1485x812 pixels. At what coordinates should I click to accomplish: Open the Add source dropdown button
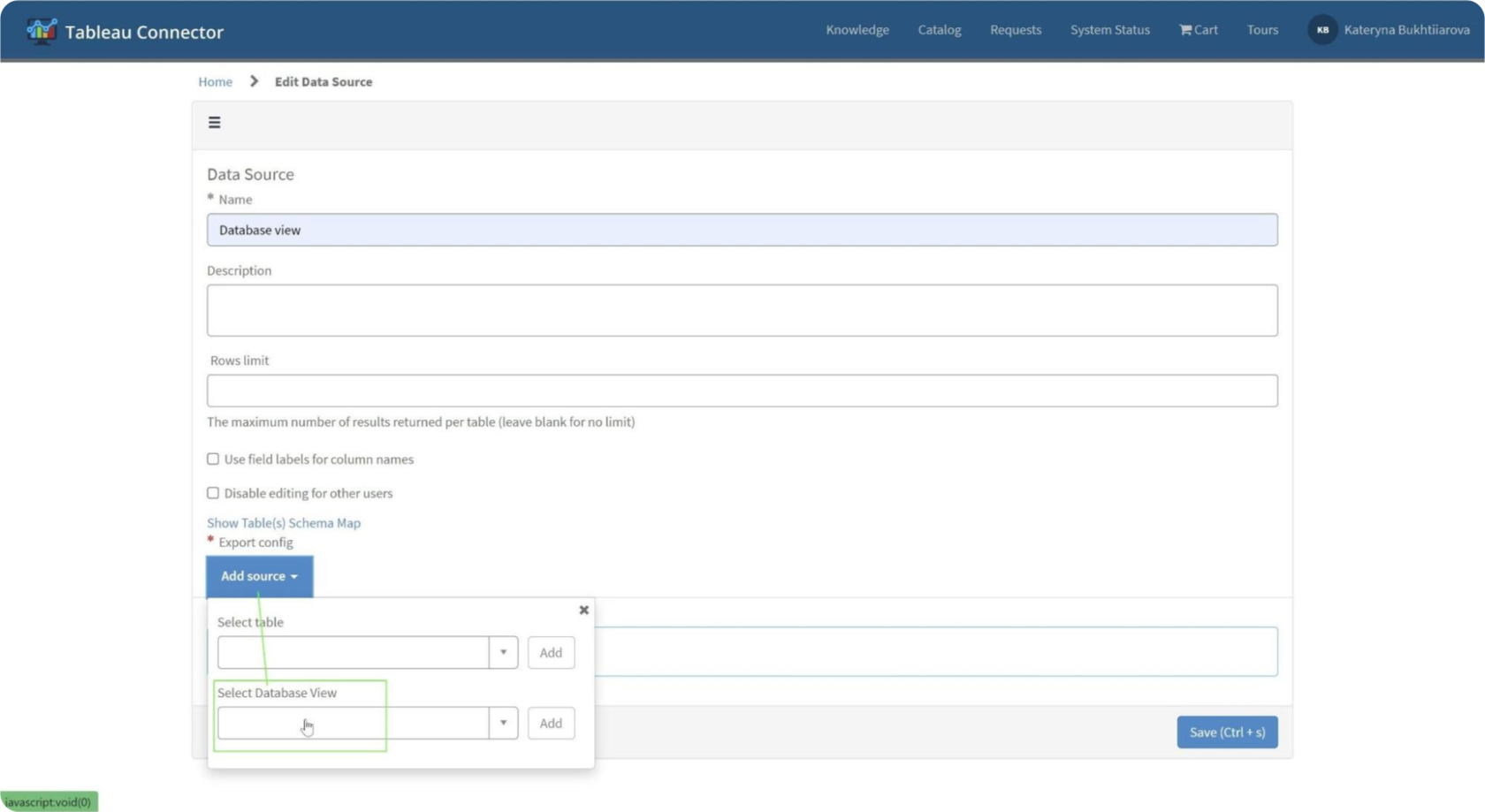(x=258, y=575)
